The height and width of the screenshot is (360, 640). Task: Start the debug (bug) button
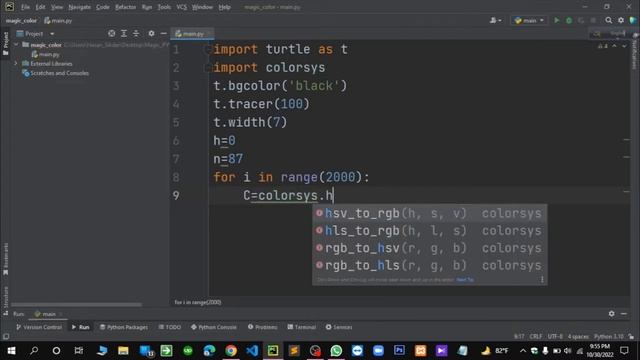click(569, 20)
